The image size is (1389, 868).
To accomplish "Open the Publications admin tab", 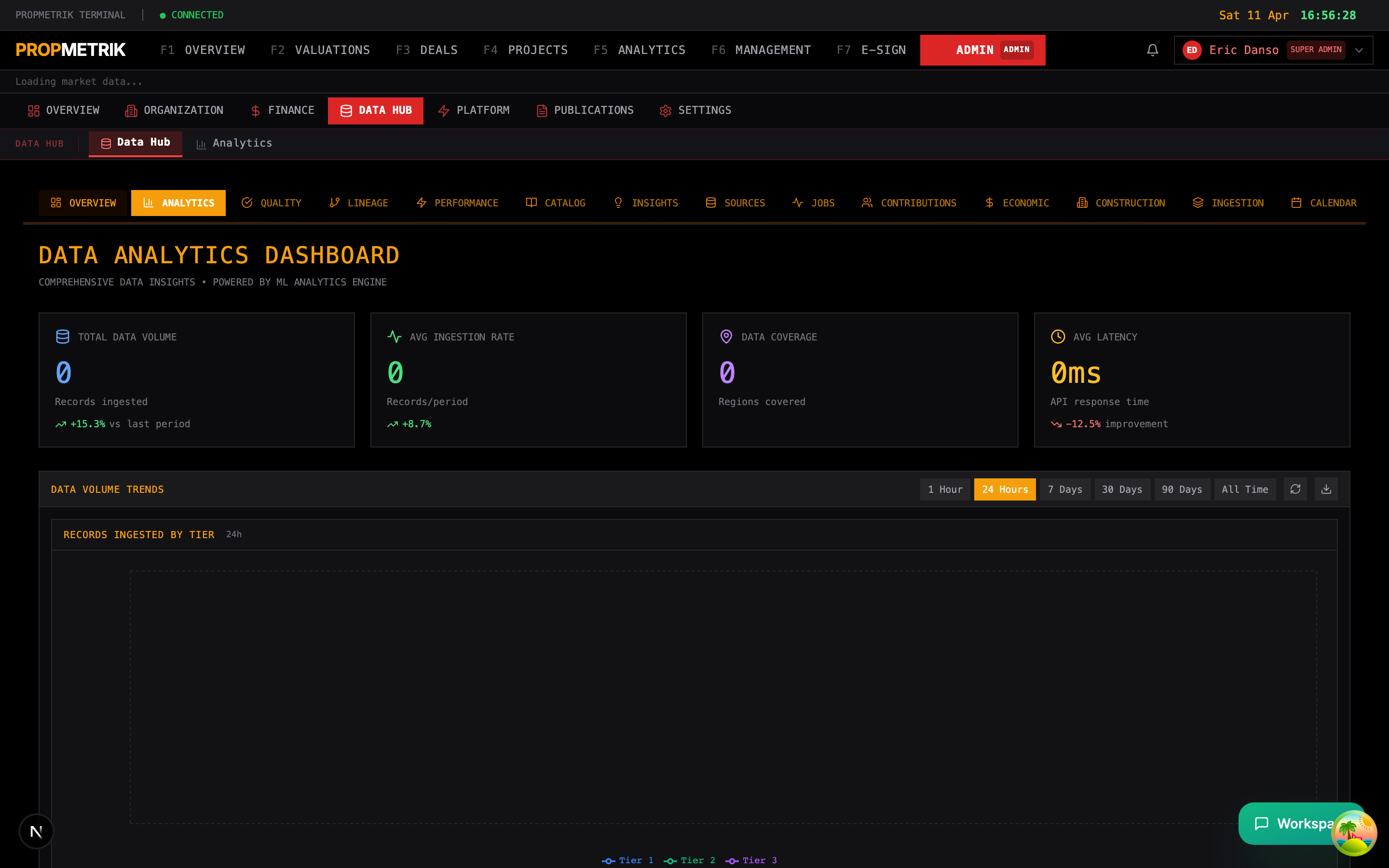I will 585,110.
